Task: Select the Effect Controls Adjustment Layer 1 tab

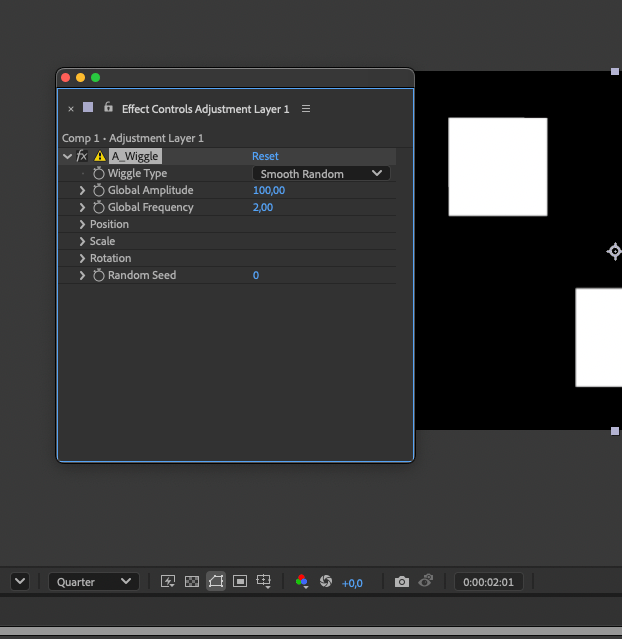Action: tap(205, 109)
